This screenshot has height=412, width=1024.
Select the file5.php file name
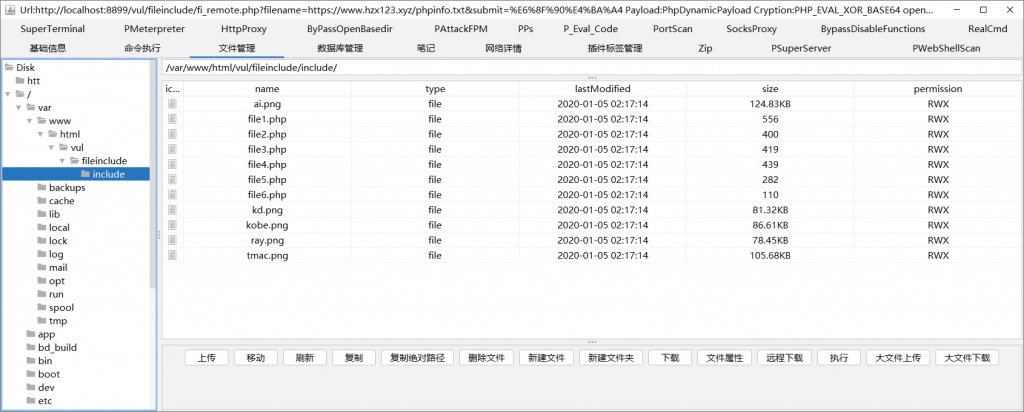(x=267, y=180)
